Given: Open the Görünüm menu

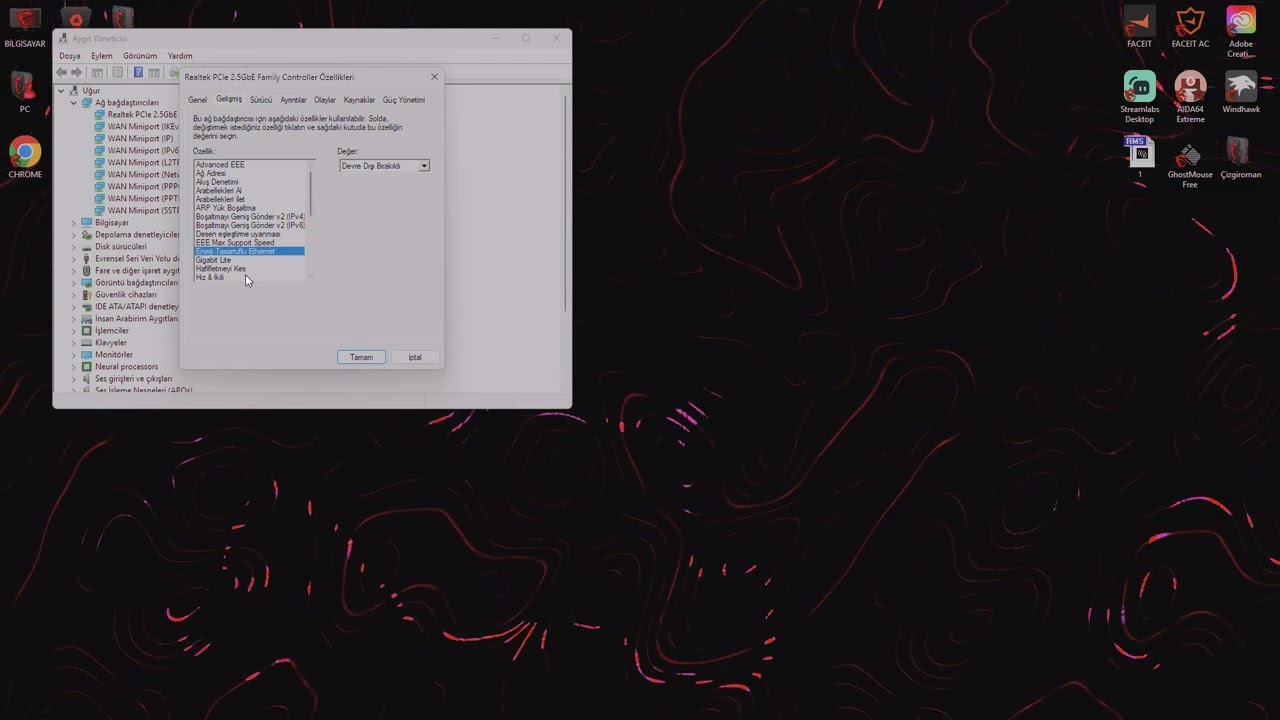Looking at the screenshot, I should [x=140, y=56].
